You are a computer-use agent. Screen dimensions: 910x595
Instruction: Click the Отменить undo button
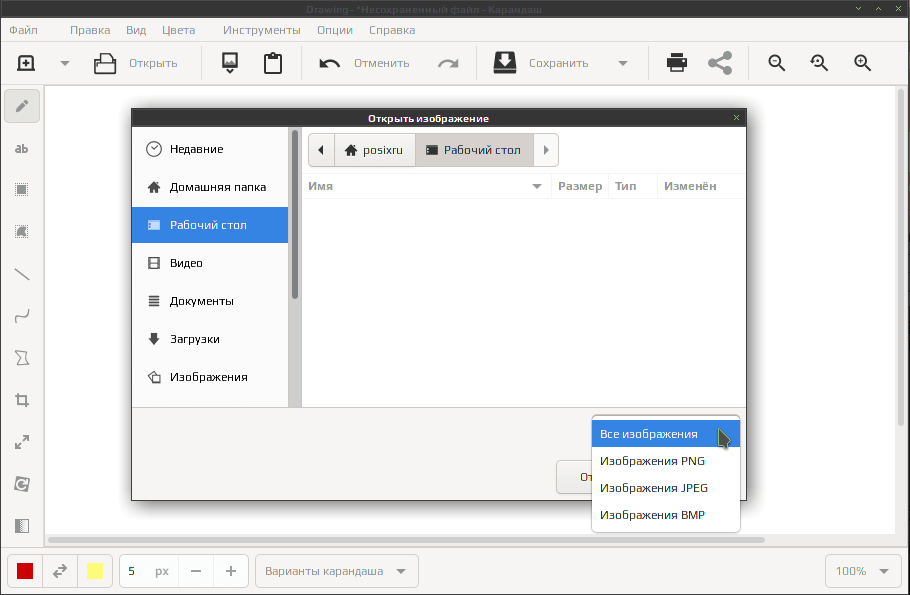pyautogui.click(x=364, y=63)
